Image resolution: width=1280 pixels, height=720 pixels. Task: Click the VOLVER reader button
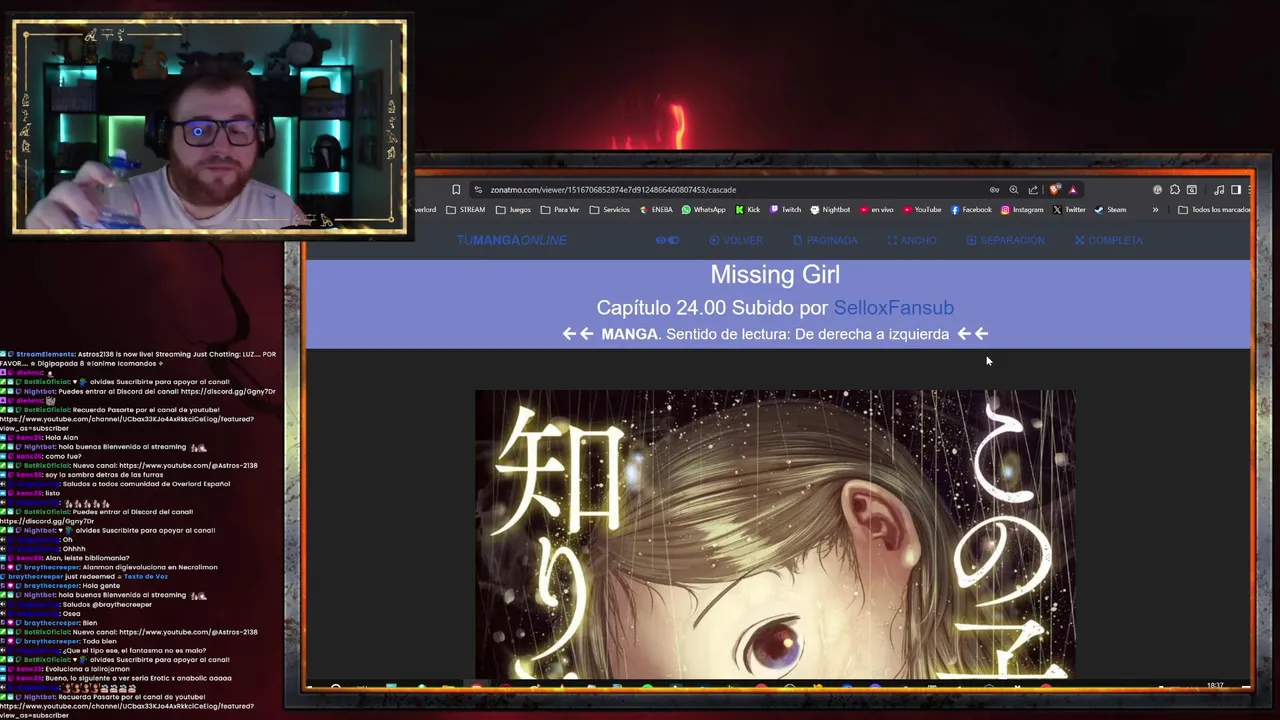736,240
